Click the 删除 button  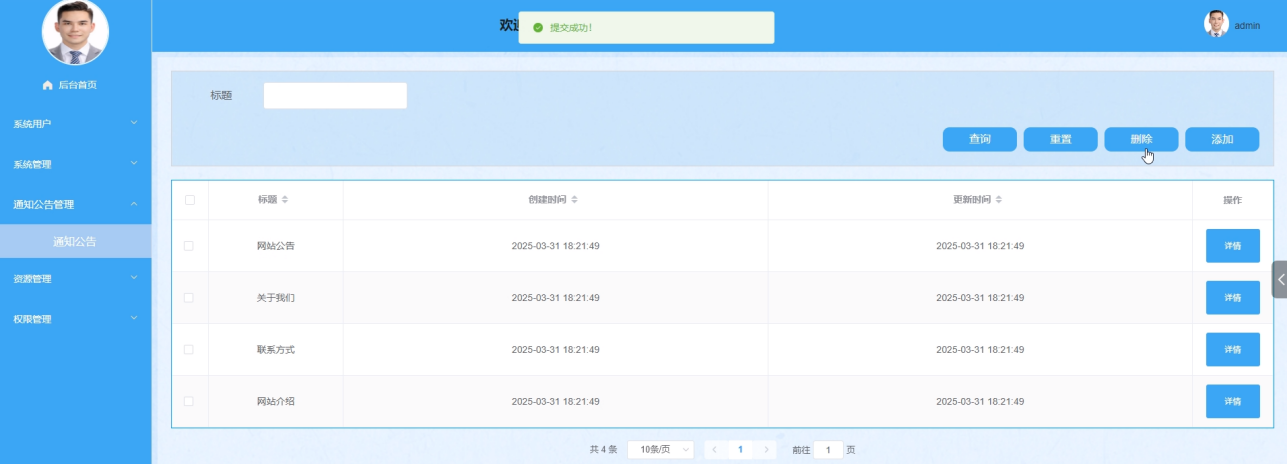coord(1141,140)
